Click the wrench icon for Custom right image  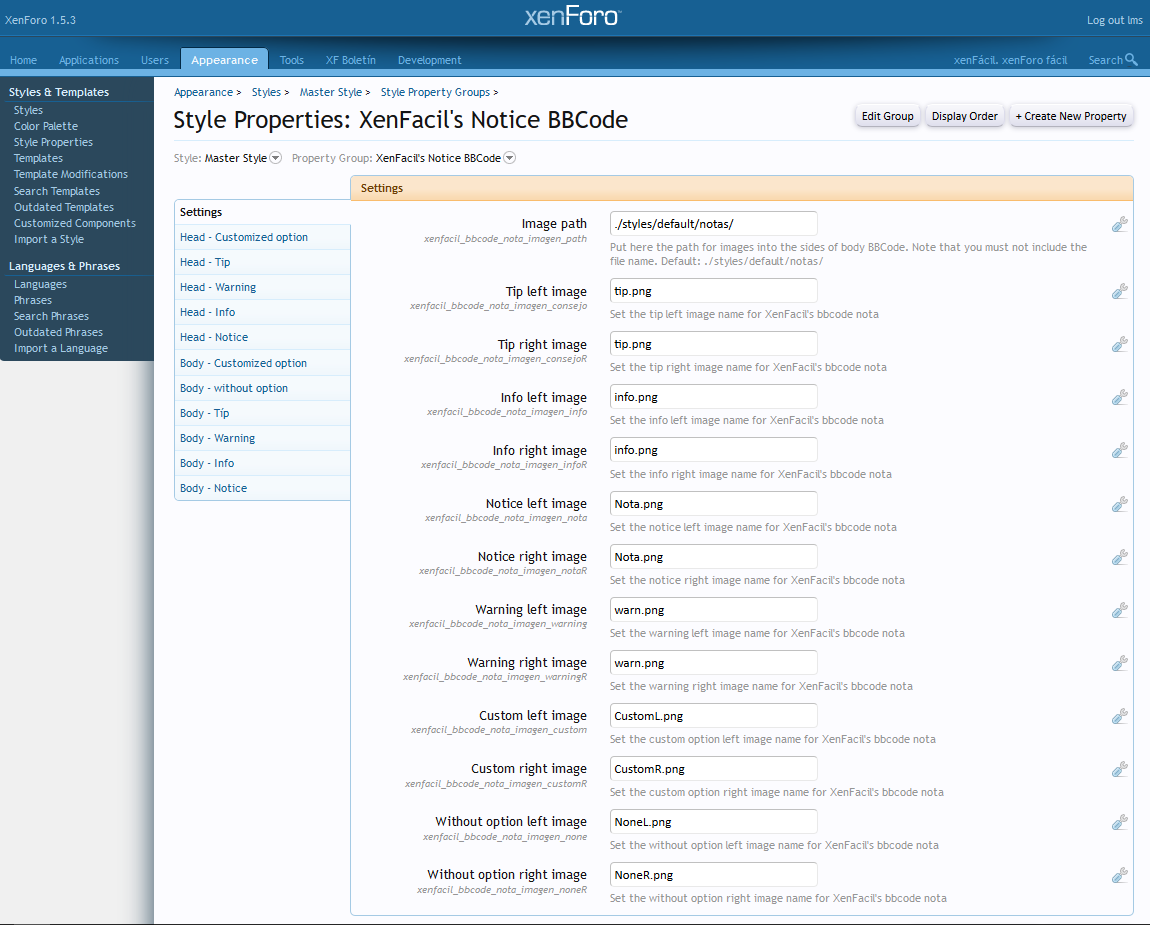point(1119,769)
